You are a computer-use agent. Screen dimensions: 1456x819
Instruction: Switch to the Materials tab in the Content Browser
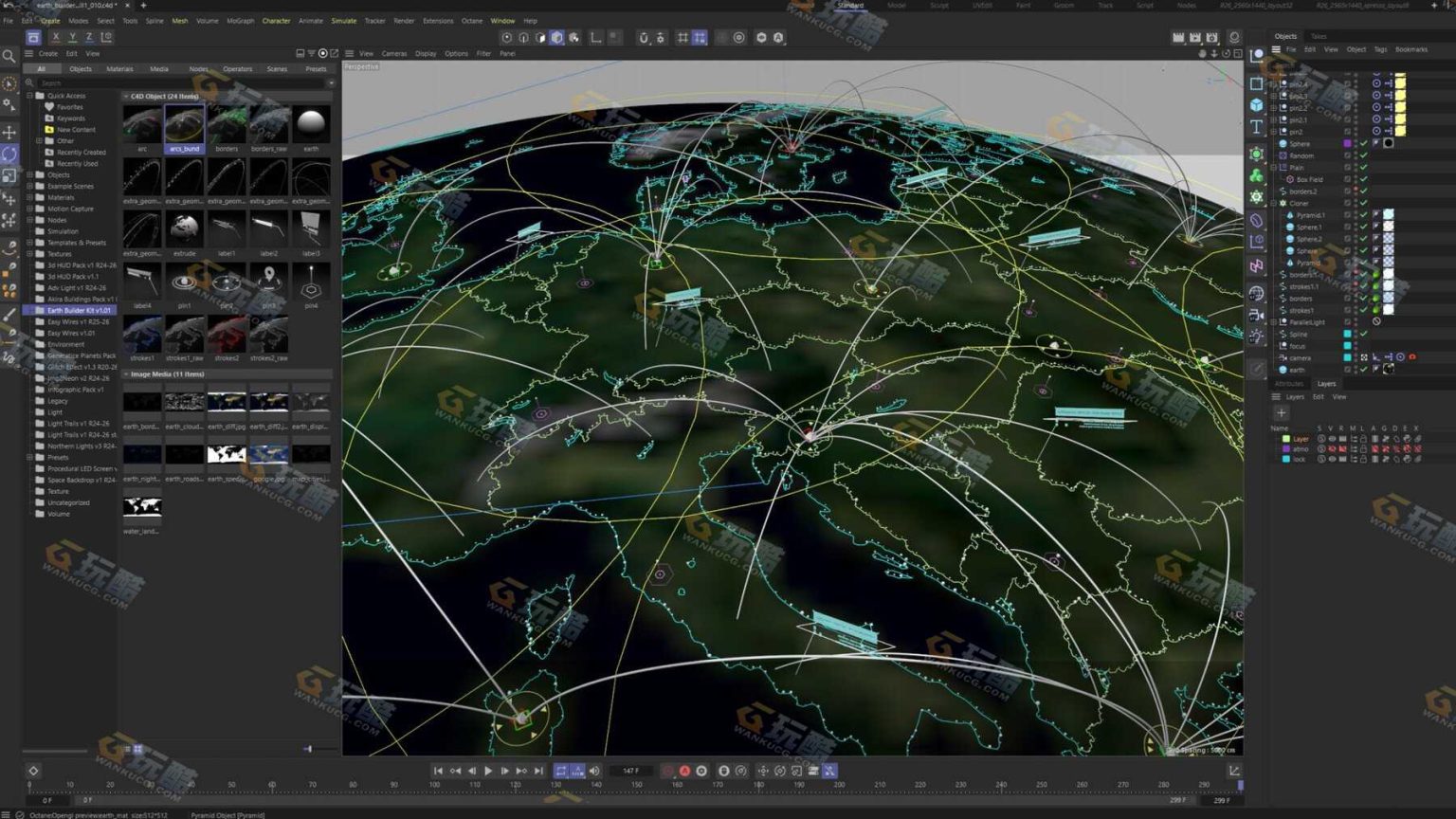pyautogui.click(x=118, y=68)
